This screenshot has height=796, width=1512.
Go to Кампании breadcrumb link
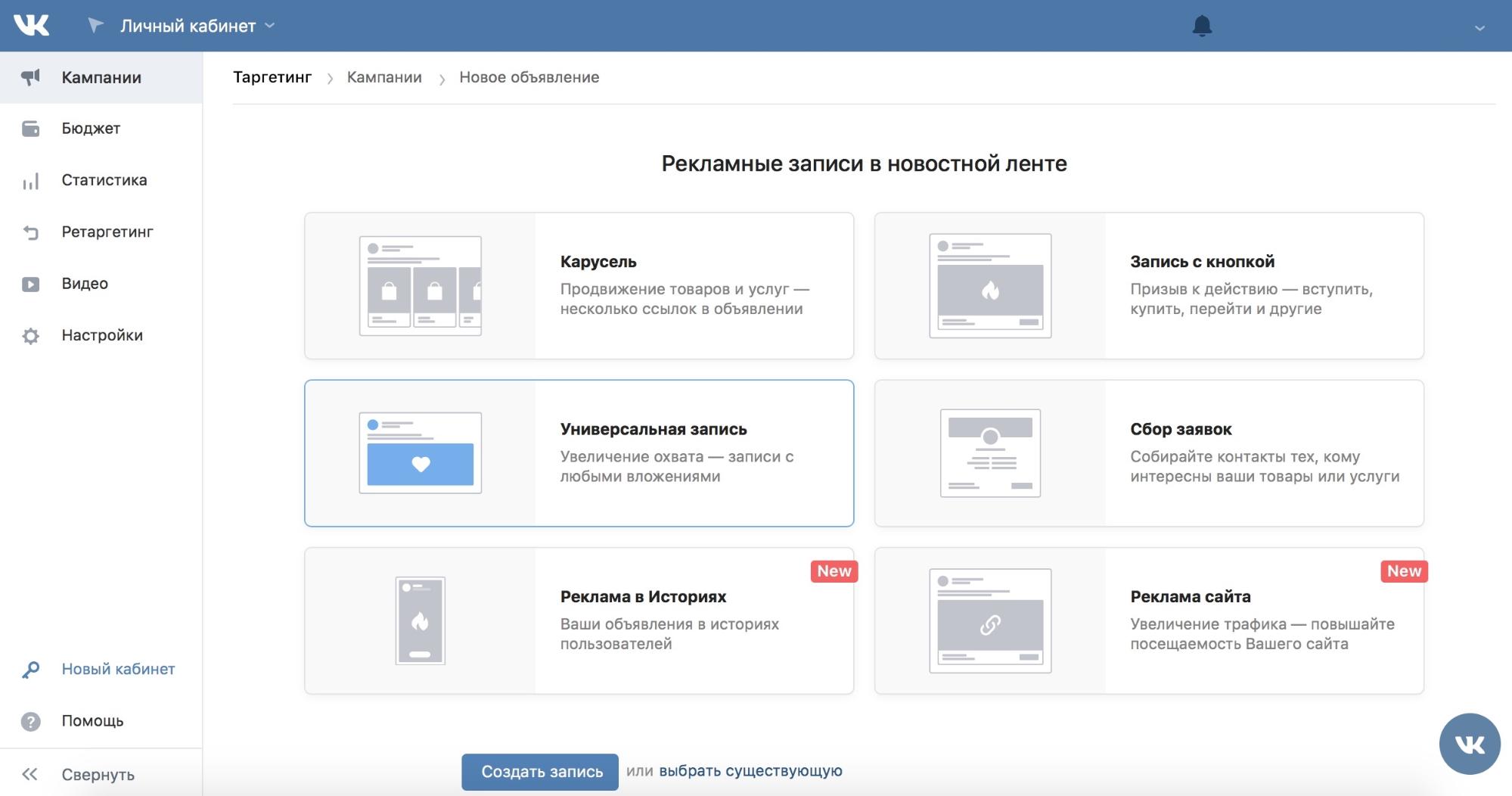tap(384, 77)
